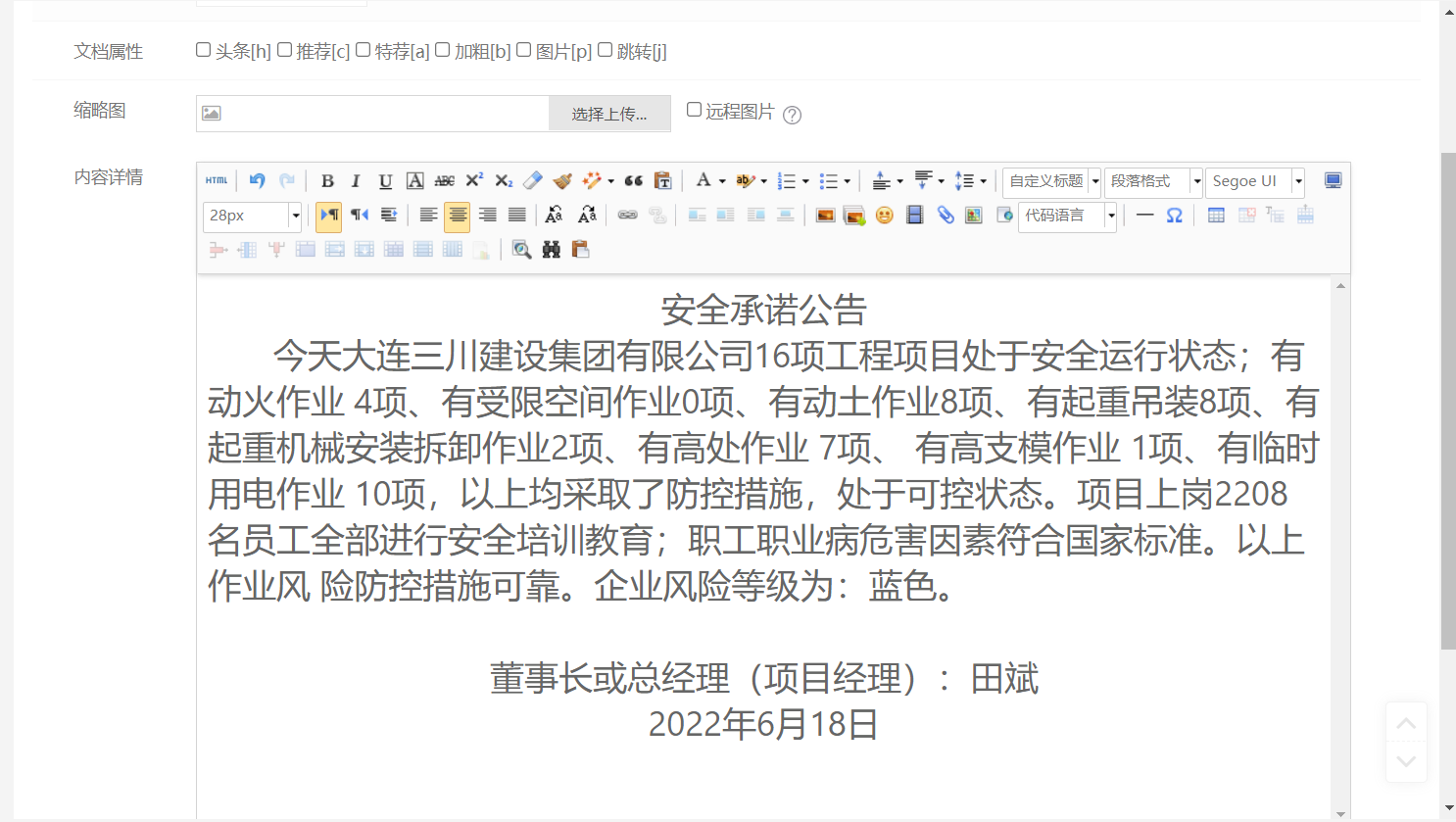The image size is (1456, 822).
Task: Convert selected text to lowercase
Action: pyautogui.click(x=588, y=216)
